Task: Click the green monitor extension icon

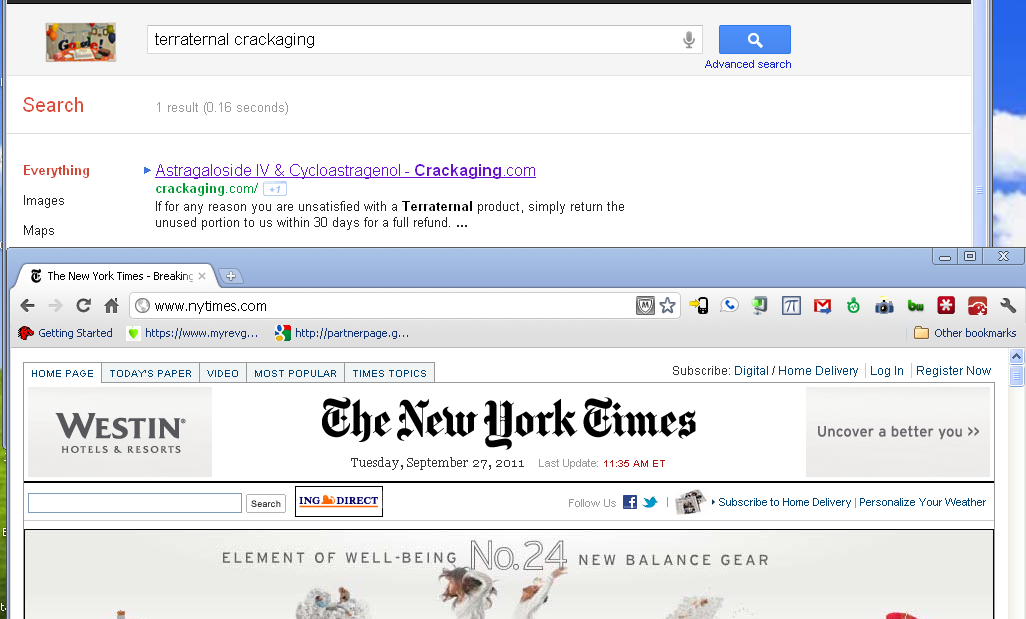Action: 760,306
